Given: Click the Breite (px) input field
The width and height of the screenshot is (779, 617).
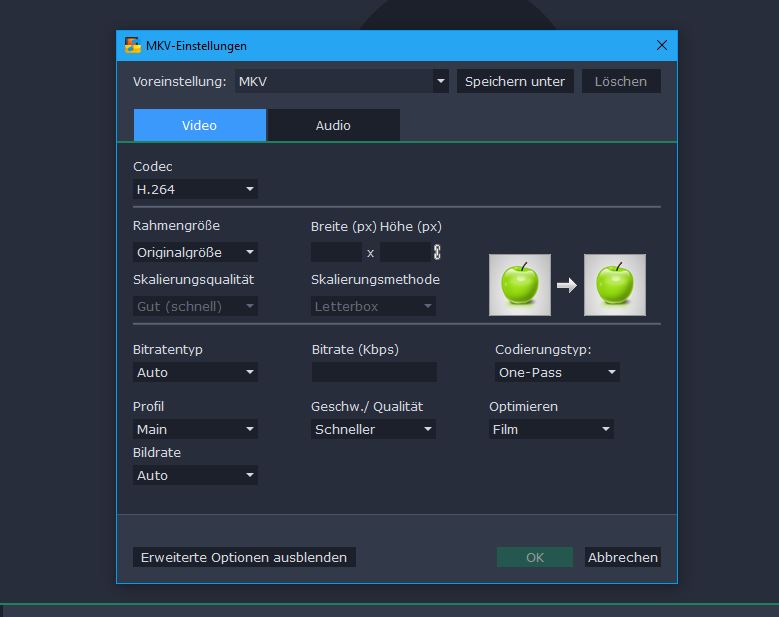Looking at the screenshot, I should pyautogui.click(x=336, y=252).
